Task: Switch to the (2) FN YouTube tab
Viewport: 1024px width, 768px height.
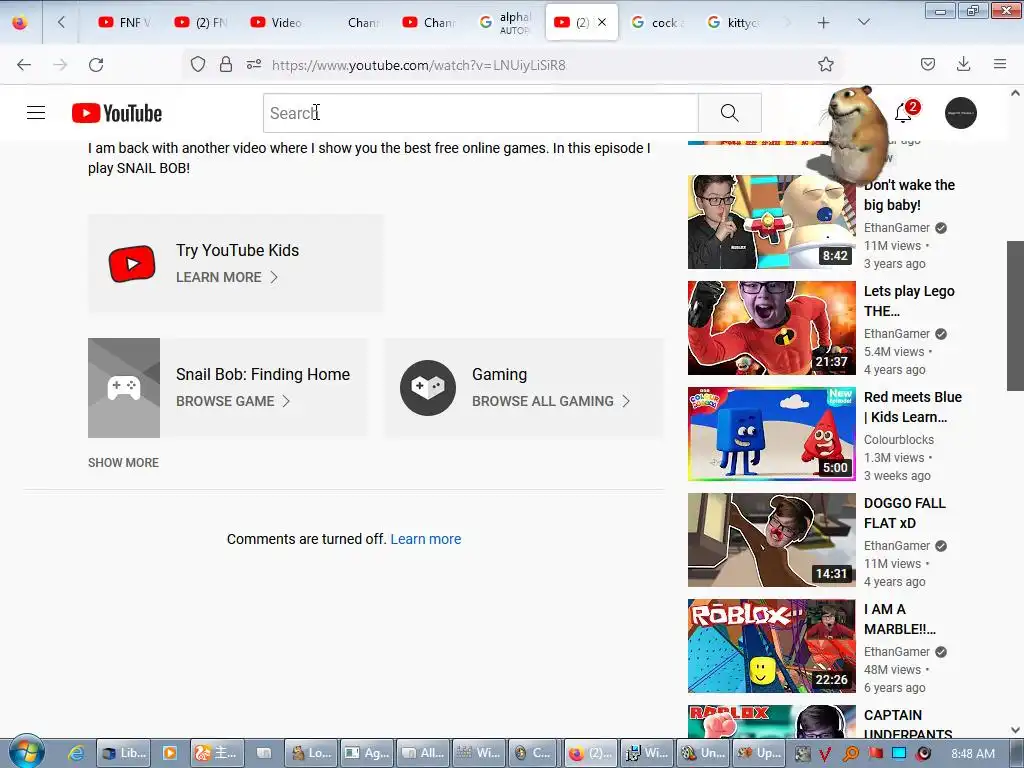Action: tap(200, 22)
